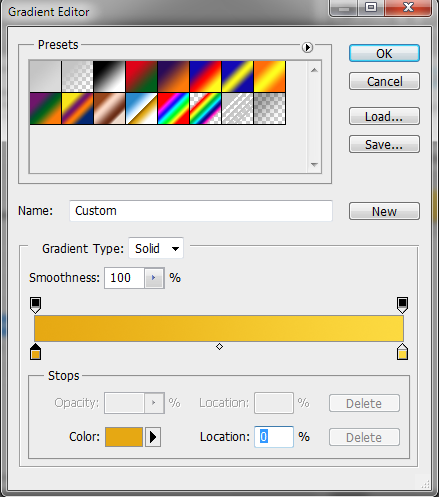Open the Gradient Type dropdown

pos(156,248)
